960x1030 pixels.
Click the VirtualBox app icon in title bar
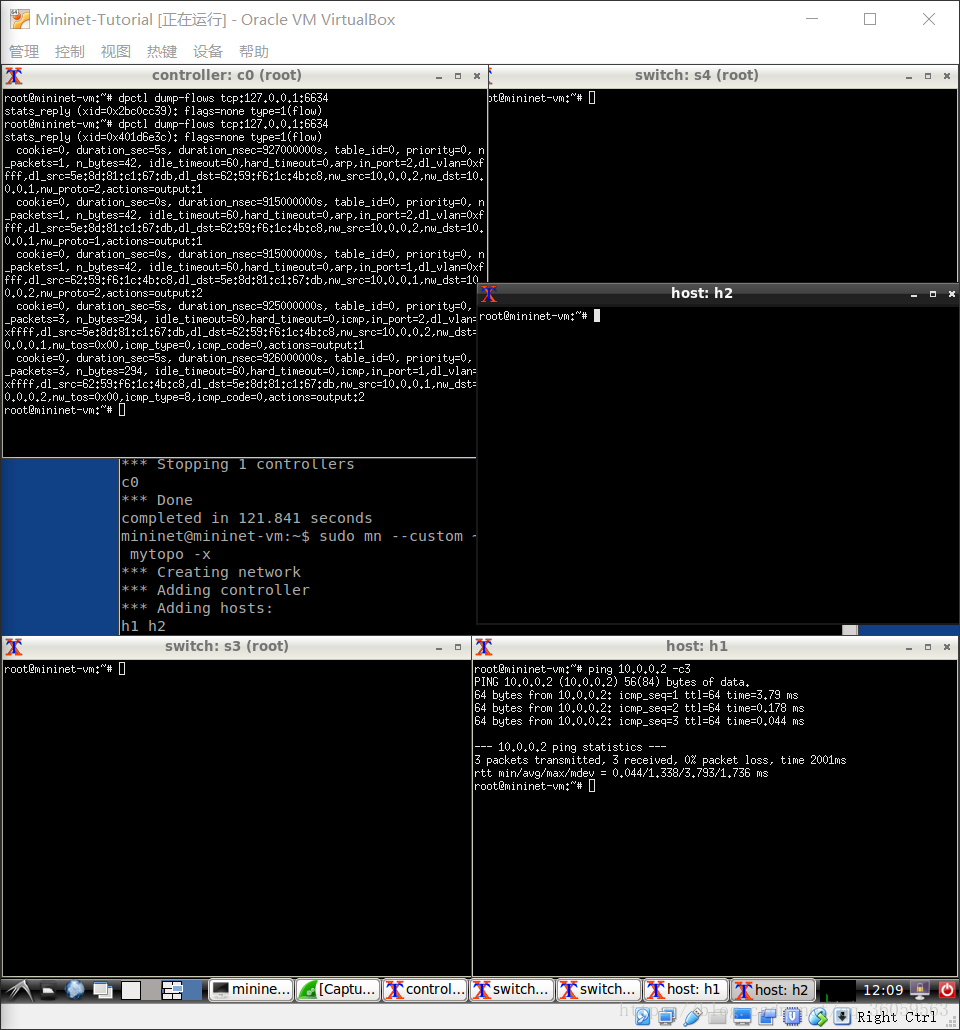[20, 19]
